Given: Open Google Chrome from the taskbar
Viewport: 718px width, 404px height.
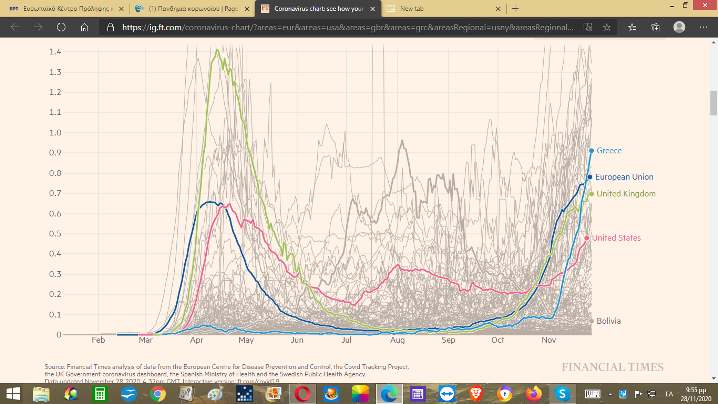Looking at the screenshot, I should pos(157,394).
